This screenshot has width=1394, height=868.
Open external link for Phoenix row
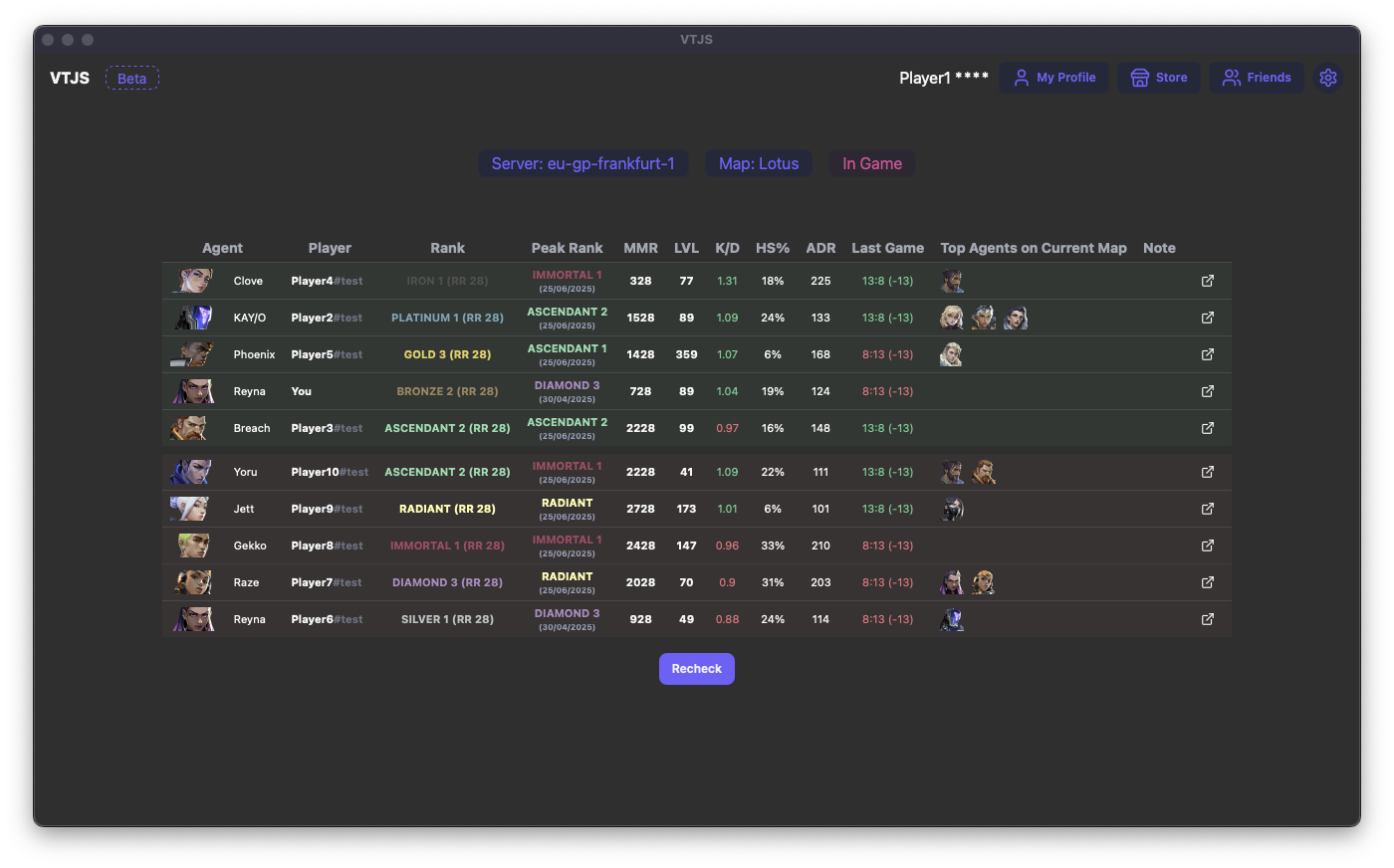pos(1208,354)
